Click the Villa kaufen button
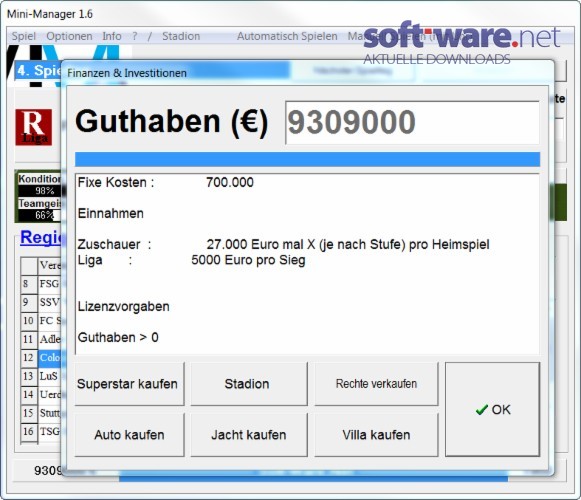581x500 pixels. tap(376, 435)
